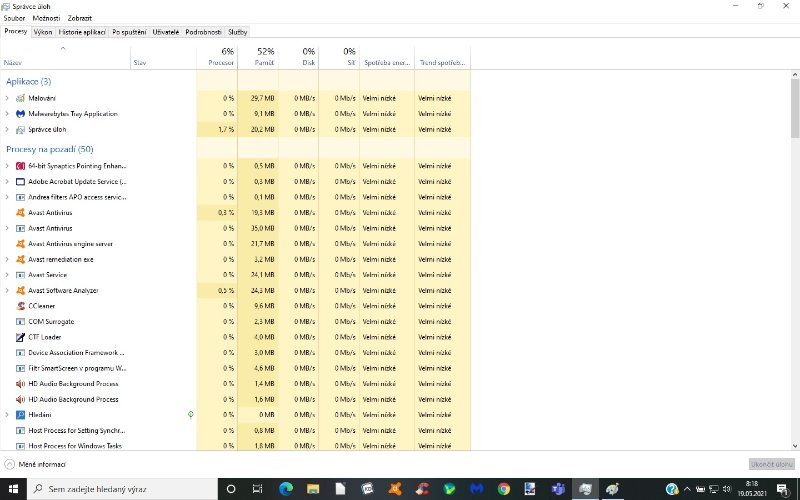This screenshot has width=800, height=500.
Task: Switch to the Podrobnosti tab
Action: (204, 32)
